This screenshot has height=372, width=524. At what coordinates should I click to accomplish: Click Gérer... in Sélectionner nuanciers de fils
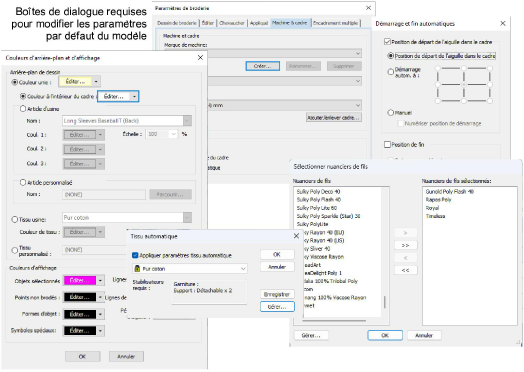311,335
